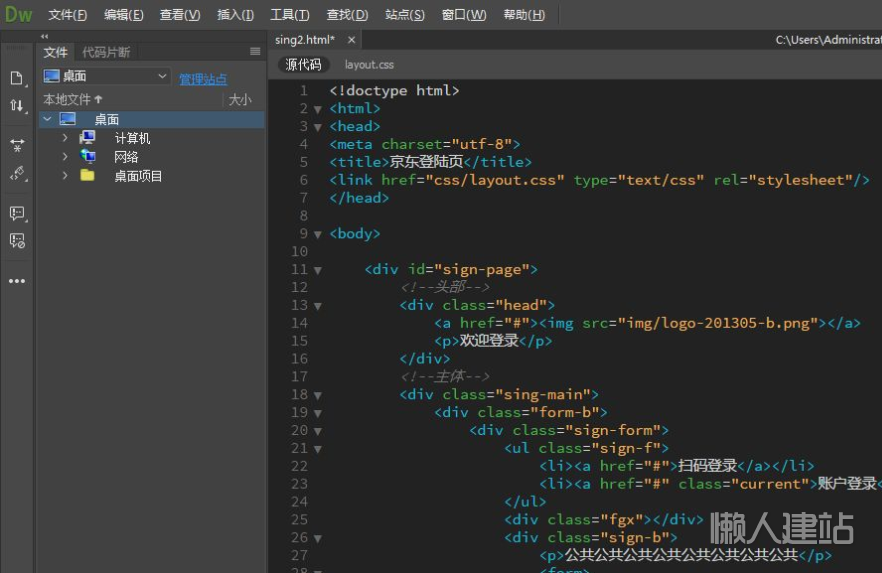
Task: Click the apply comment icon
Action: 17,213
